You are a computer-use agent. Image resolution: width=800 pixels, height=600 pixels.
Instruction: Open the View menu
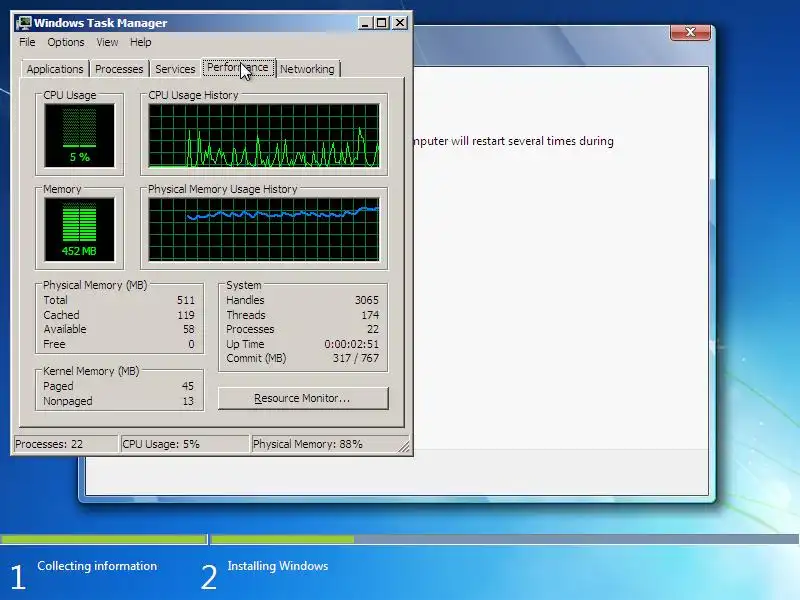(107, 42)
